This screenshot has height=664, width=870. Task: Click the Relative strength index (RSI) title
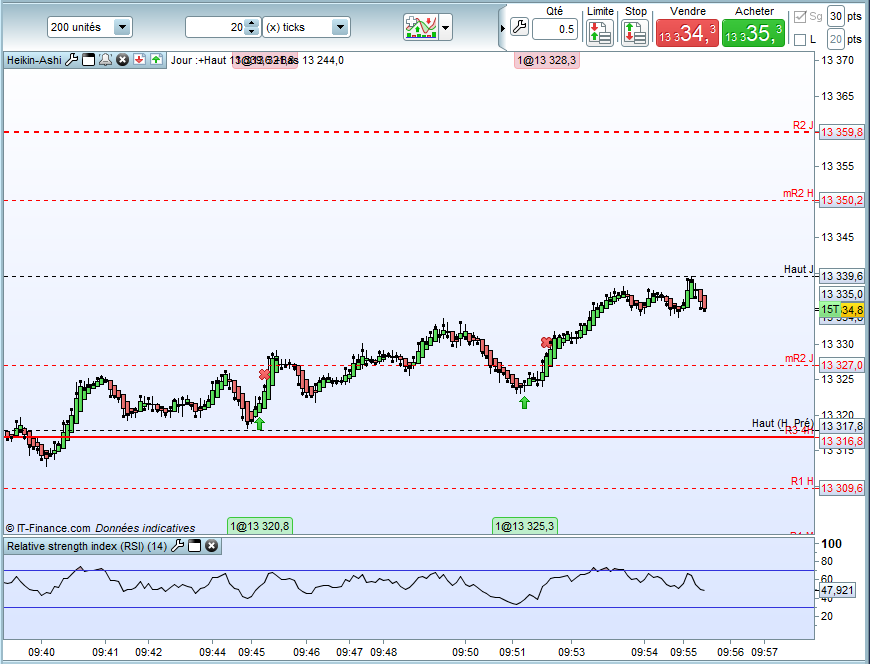[x=87, y=546]
